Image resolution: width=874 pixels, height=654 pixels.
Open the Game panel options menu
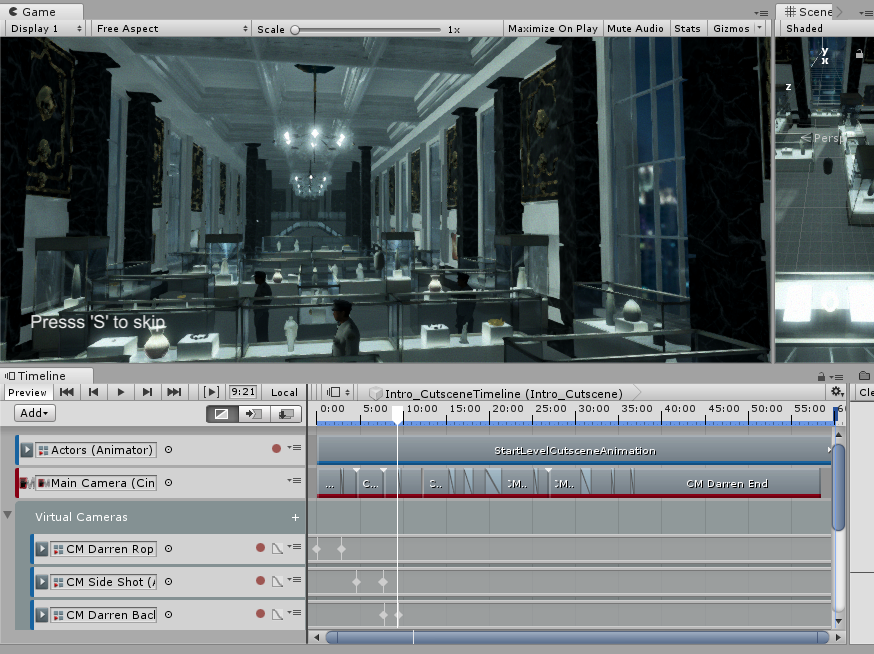coord(761,13)
